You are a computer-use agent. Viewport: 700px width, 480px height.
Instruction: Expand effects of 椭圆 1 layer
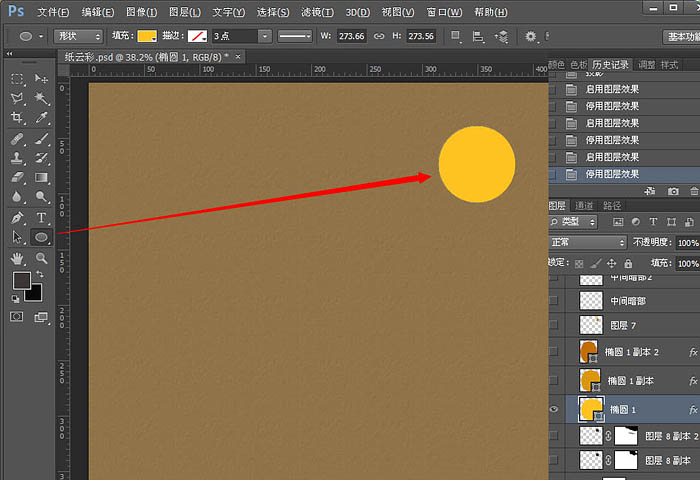click(x=693, y=409)
